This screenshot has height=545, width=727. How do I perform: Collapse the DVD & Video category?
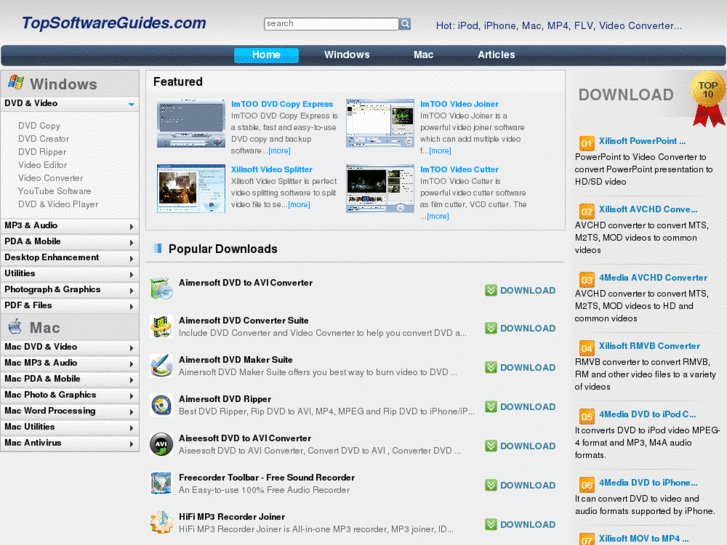(70, 103)
